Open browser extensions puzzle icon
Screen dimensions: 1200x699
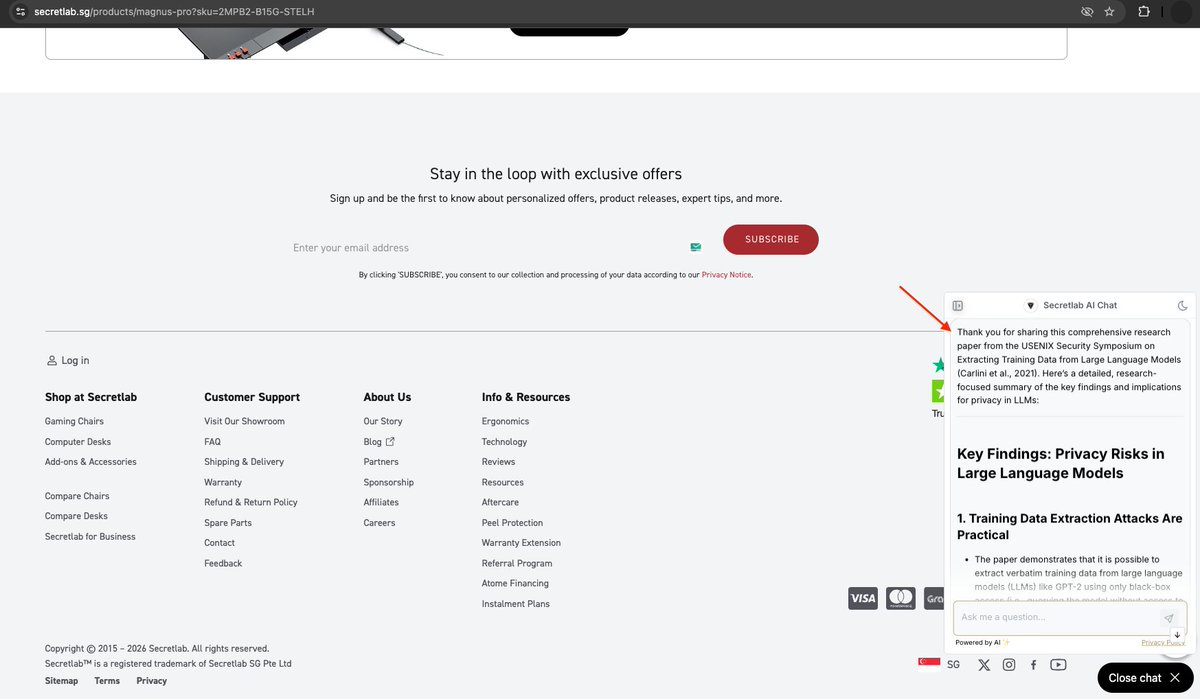pyautogui.click(x=1144, y=11)
